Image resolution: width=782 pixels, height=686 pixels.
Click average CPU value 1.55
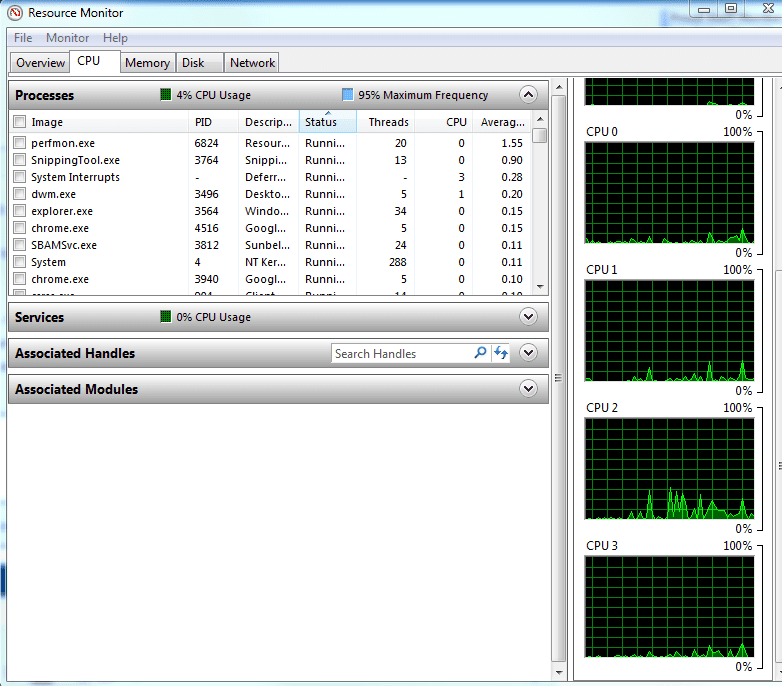pyautogui.click(x=512, y=143)
